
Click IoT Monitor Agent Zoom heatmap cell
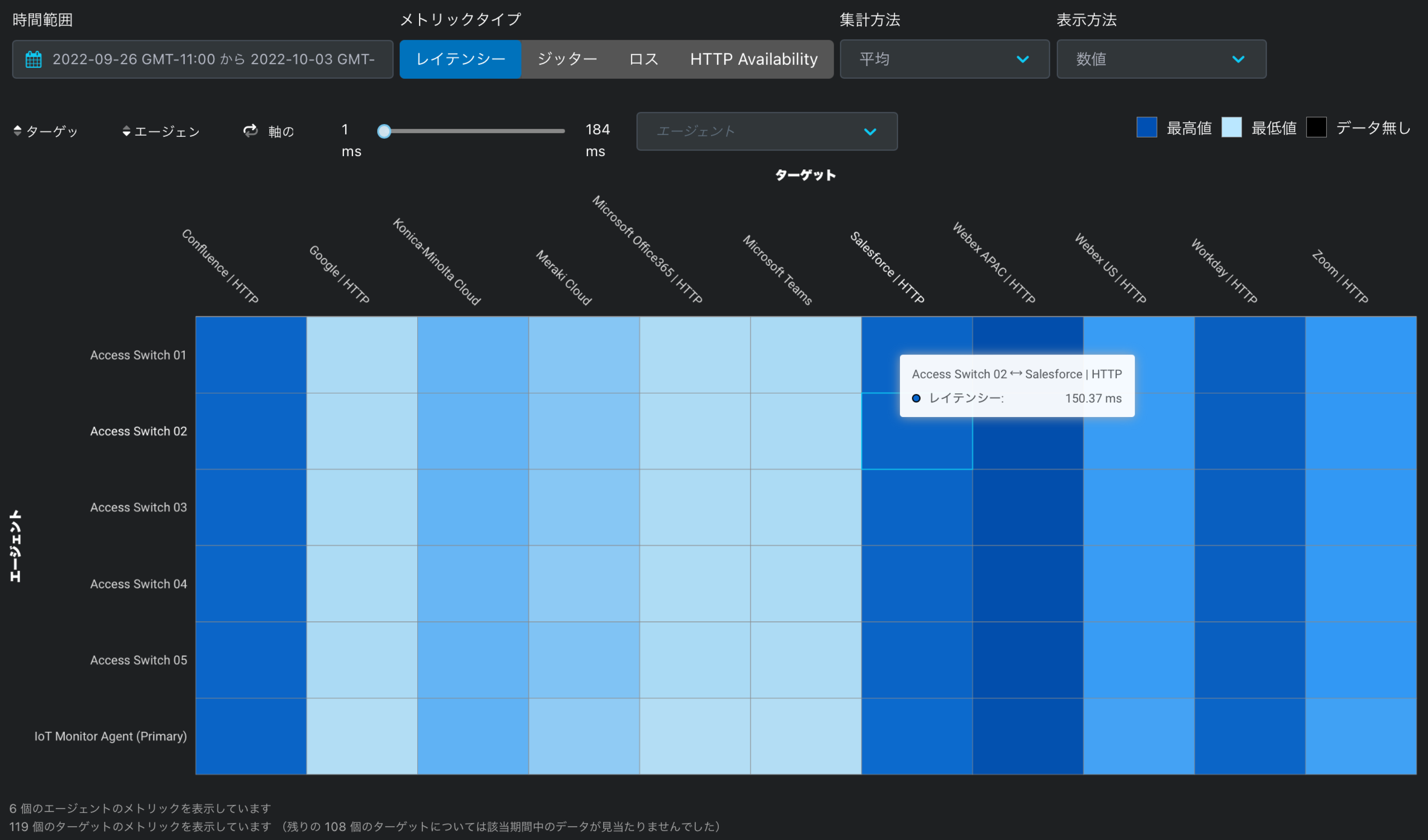click(1361, 736)
